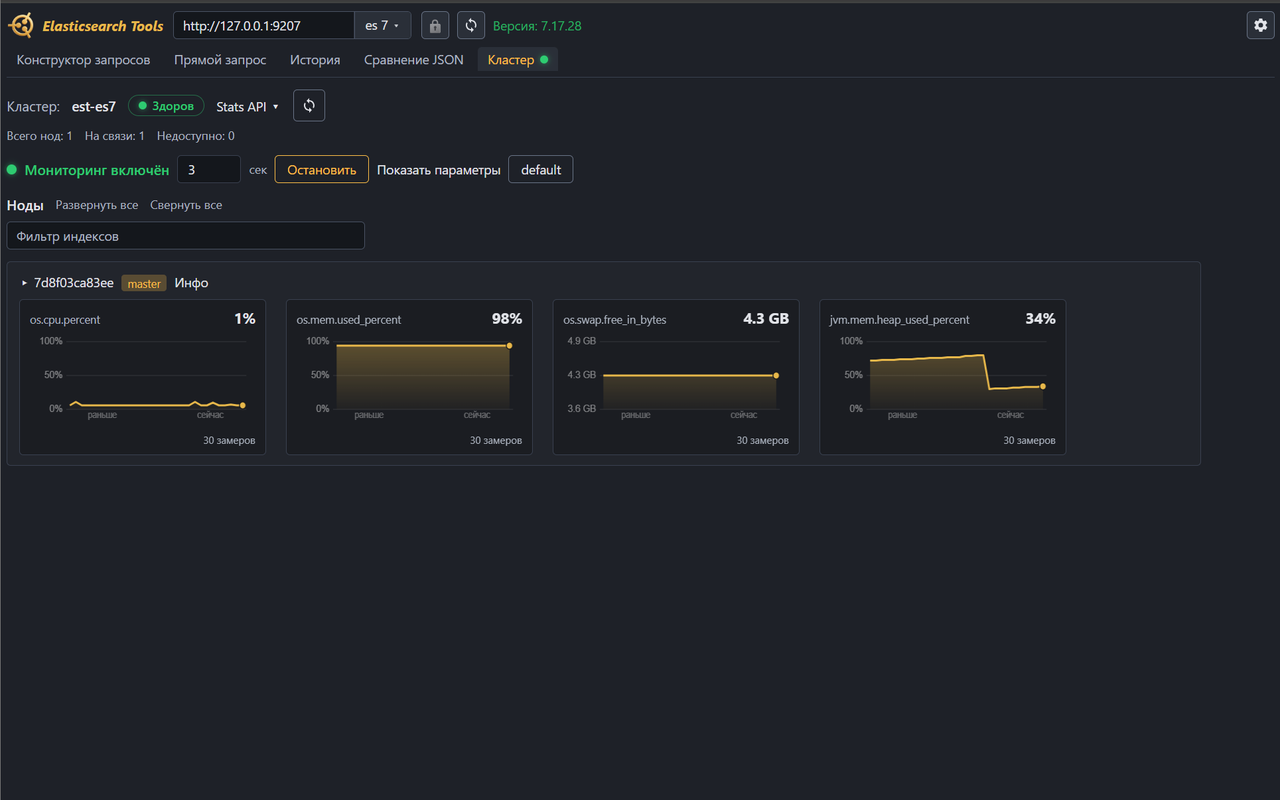This screenshot has height=800, width=1280.
Task: Click the os.mem.used_percent chart
Action: pyautogui.click(x=409, y=377)
